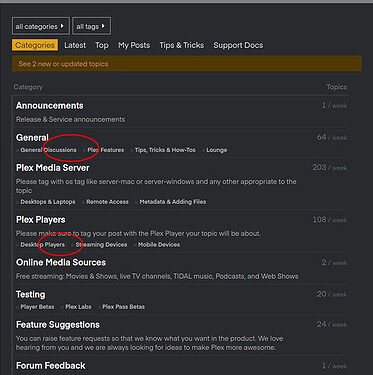This screenshot has width=373, height=375.
Task: Open the General Discussions subcategory
Action: tap(48, 150)
